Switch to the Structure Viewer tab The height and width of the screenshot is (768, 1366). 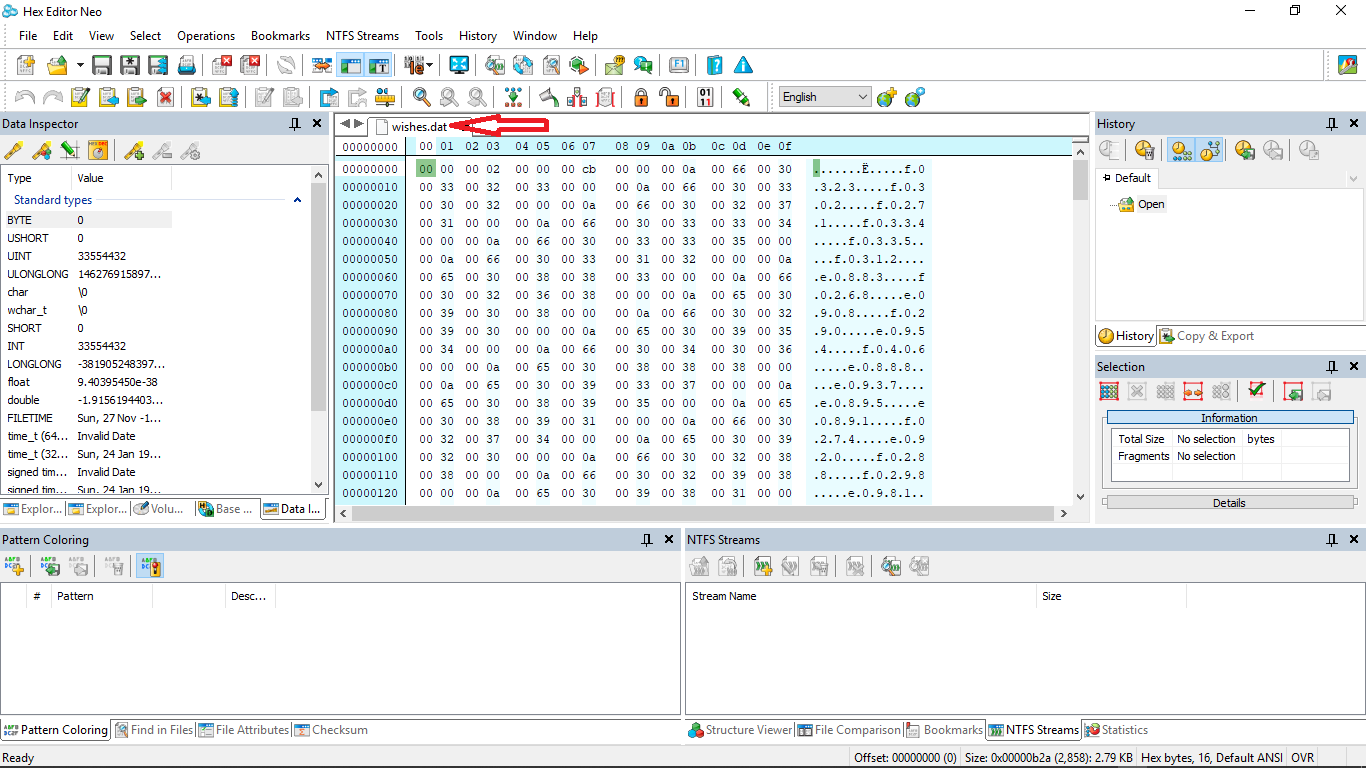[741, 730]
